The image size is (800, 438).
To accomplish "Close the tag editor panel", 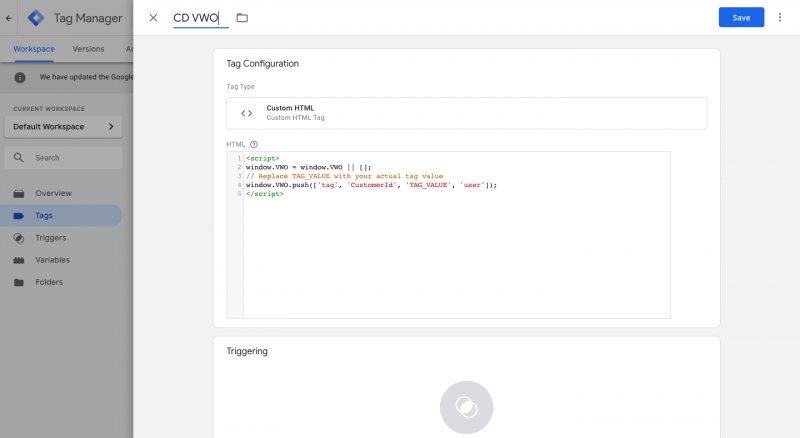I will click(153, 18).
